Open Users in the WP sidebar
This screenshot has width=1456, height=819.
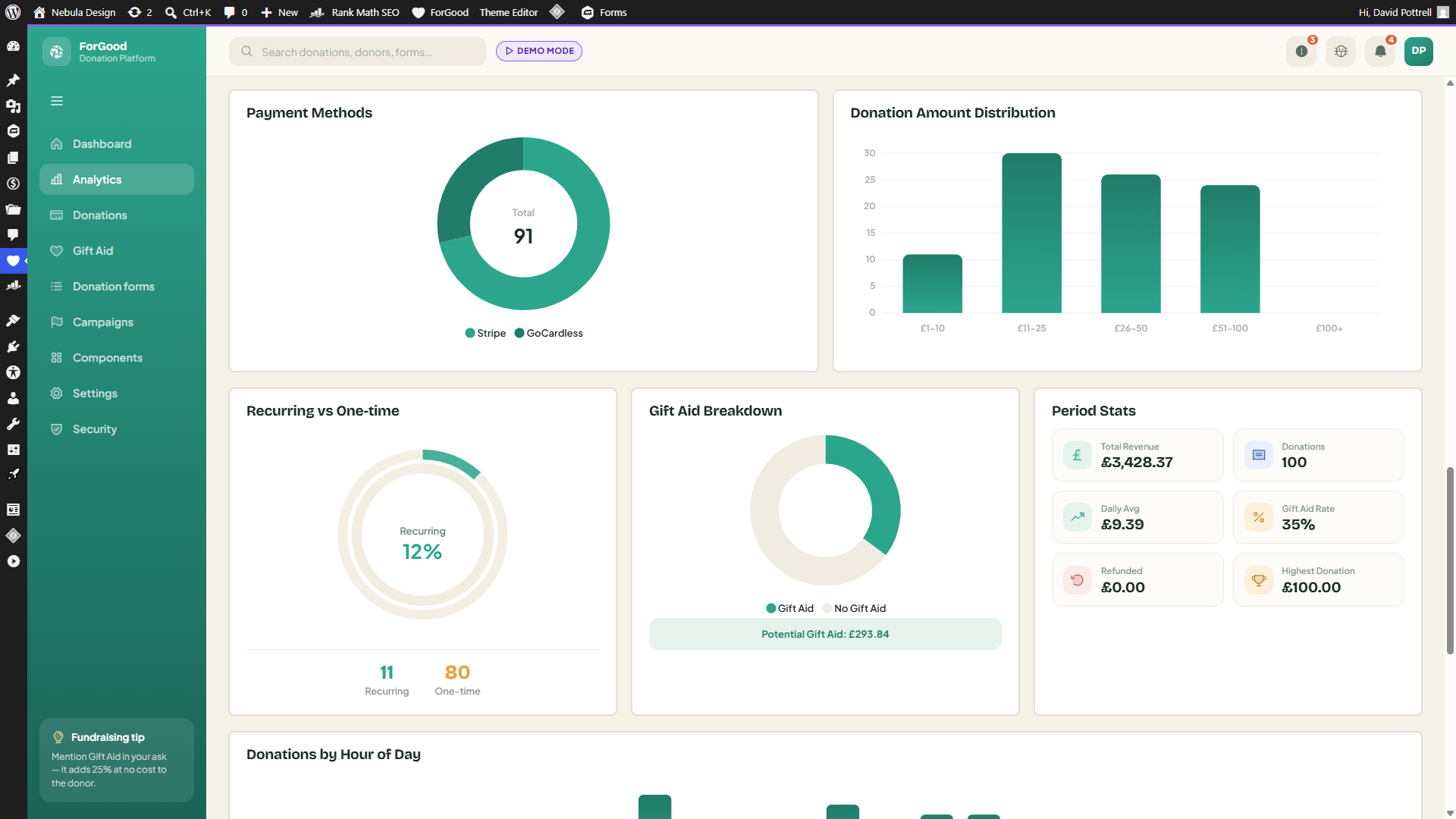pyautogui.click(x=13, y=398)
